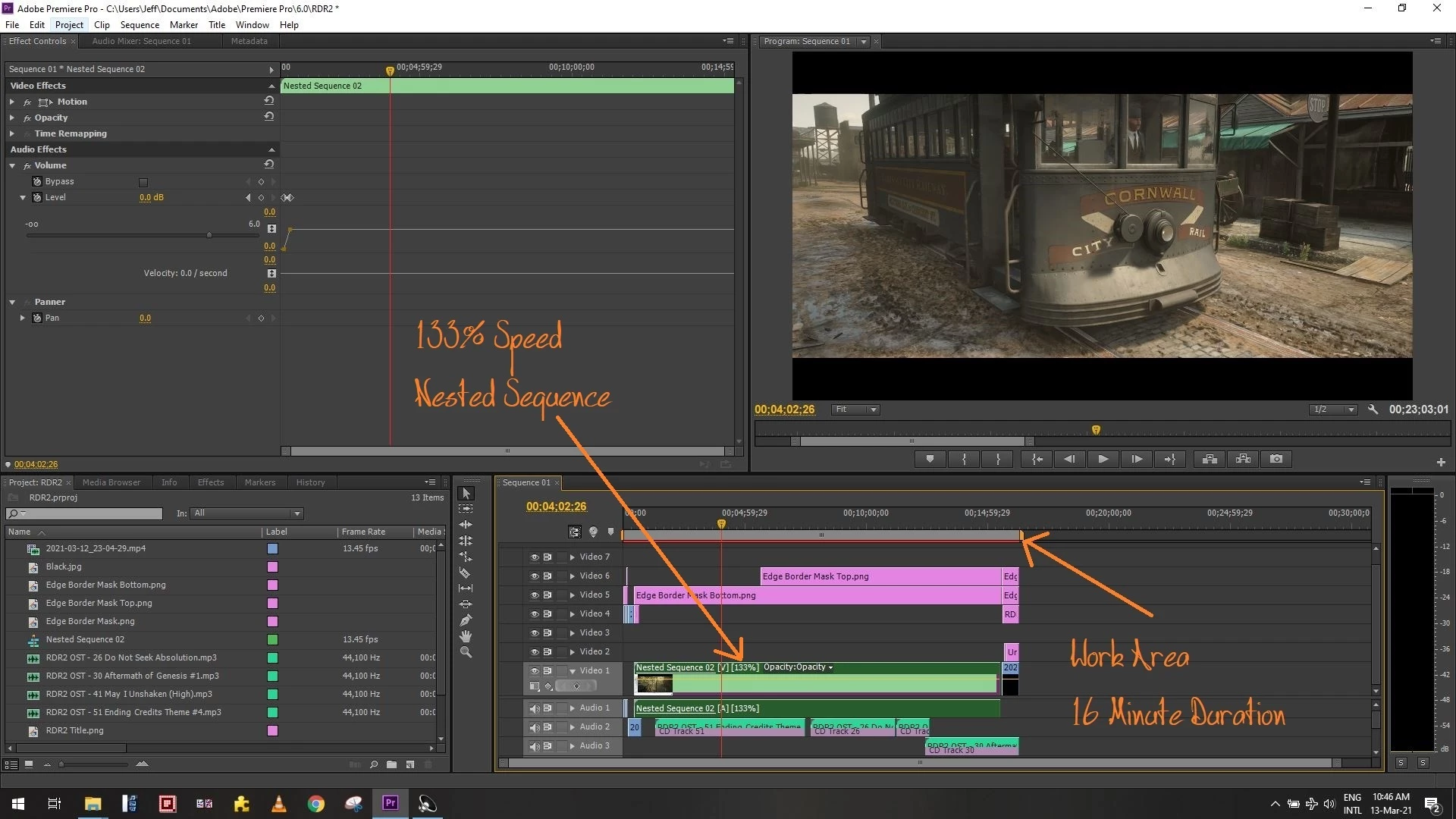Image resolution: width=1456 pixels, height=819 pixels.
Task: Expand the Video 7 track
Action: pyautogui.click(x=572, y=557)
